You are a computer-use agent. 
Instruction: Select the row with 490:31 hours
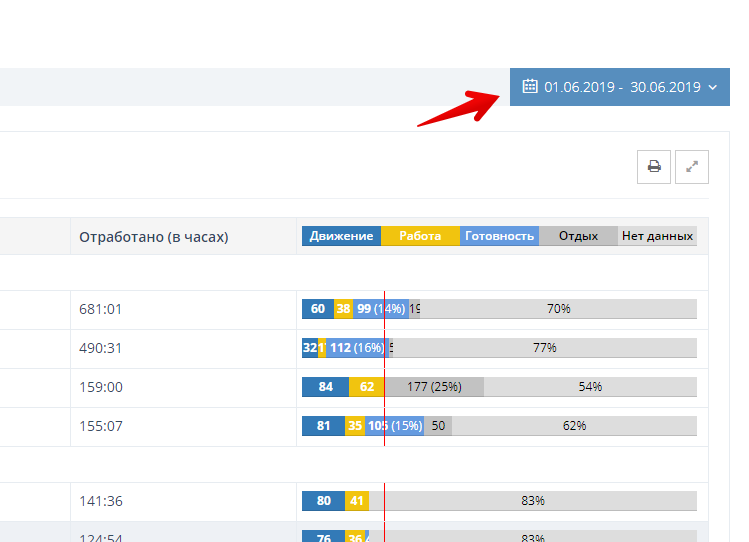(x=100, y=348)
